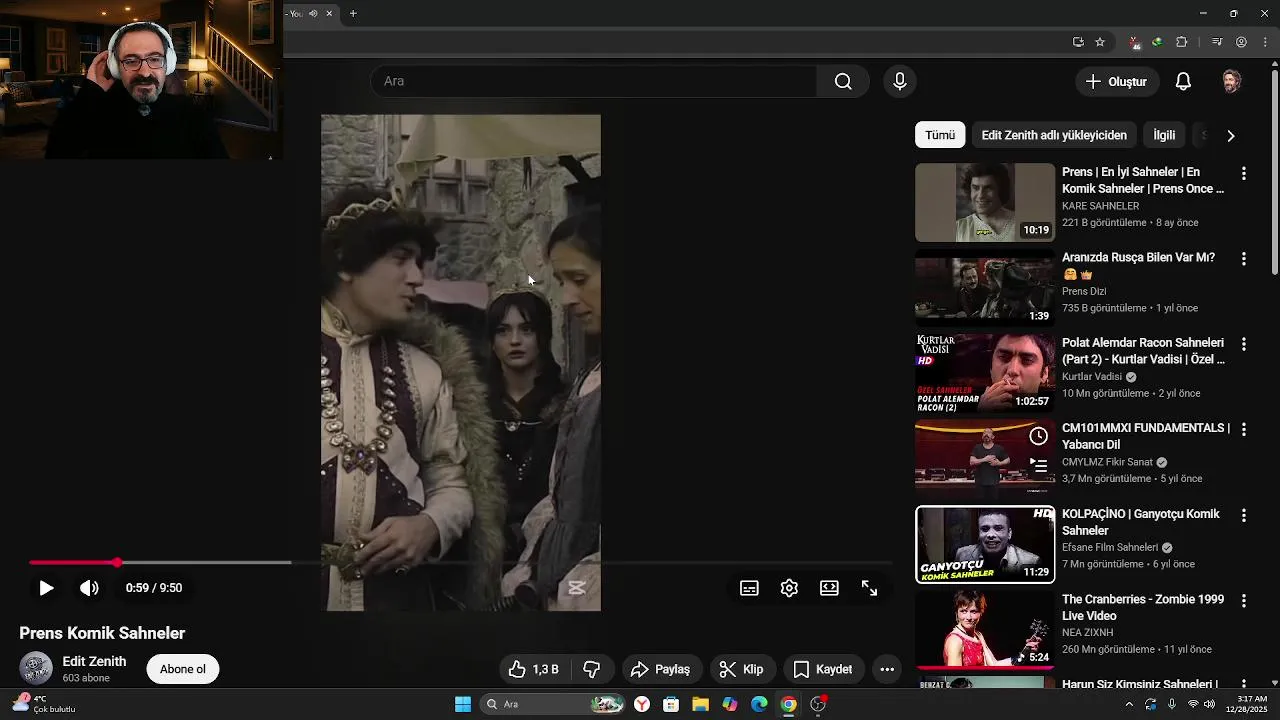The image size is (1280, 720).
Task: Select the İlgili filter chip
Action: pyautogui.click(x=1164, y=135)
